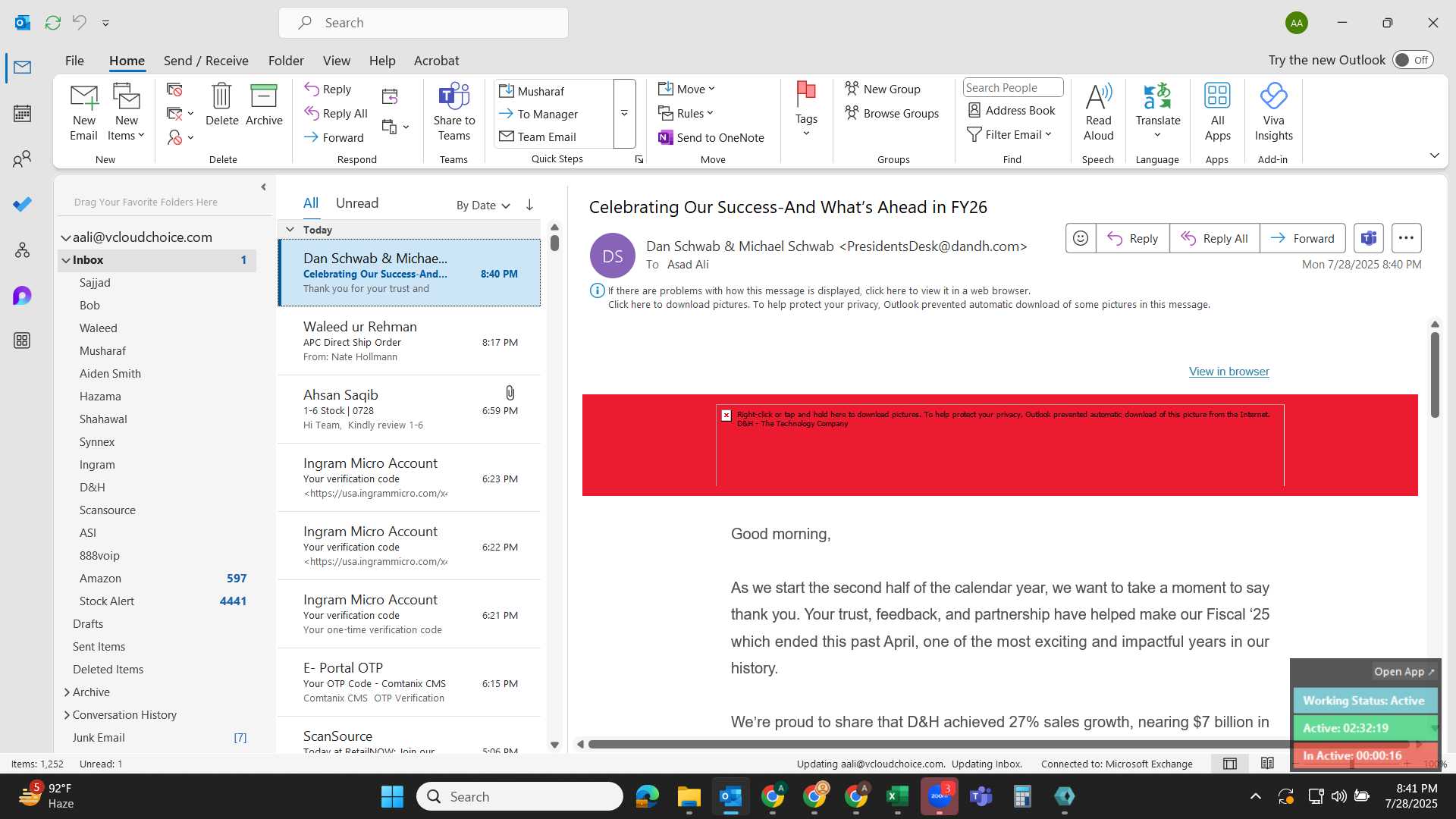Click reading pane vertical scrollbar thumb
This screenshot has width=1456, height=819.
[1435, 375]
